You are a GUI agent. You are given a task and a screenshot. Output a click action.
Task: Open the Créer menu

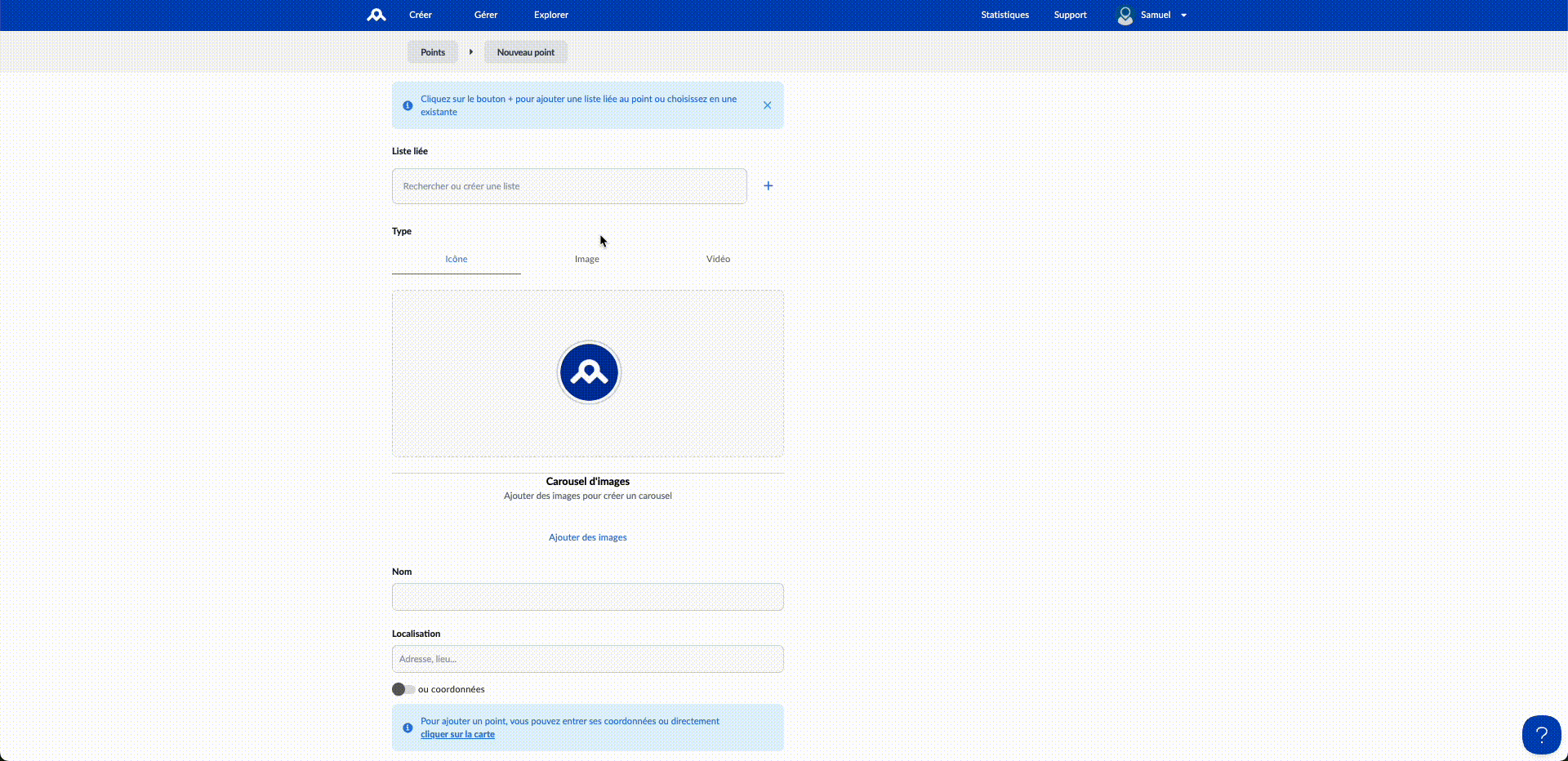click(421, 15)
